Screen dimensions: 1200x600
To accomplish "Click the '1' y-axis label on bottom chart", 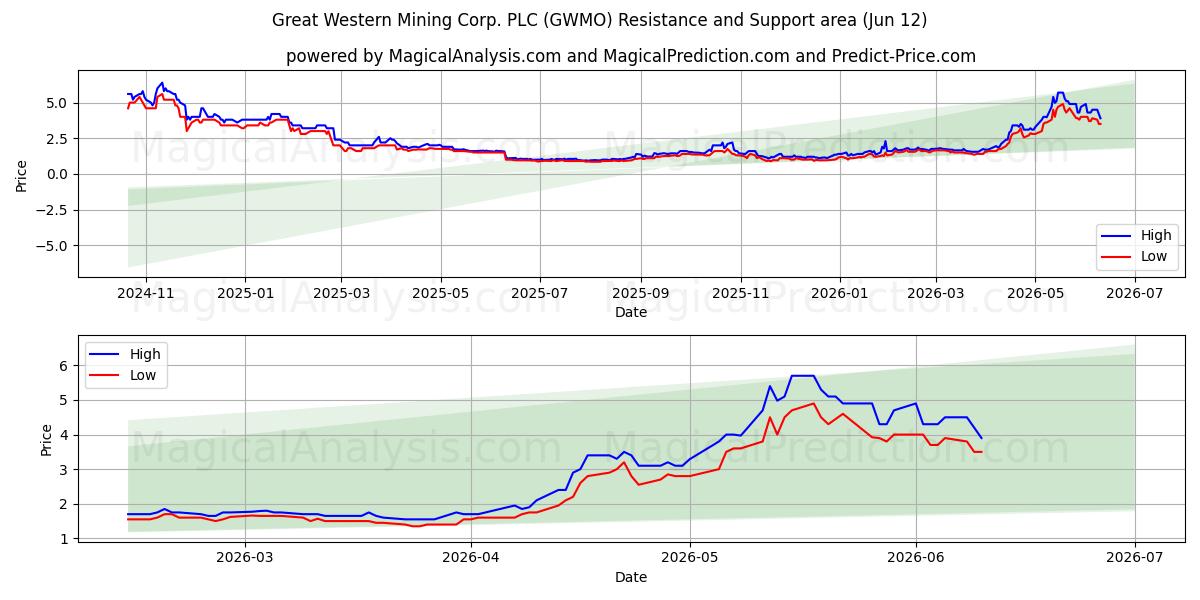I will [x=65, y=539].
